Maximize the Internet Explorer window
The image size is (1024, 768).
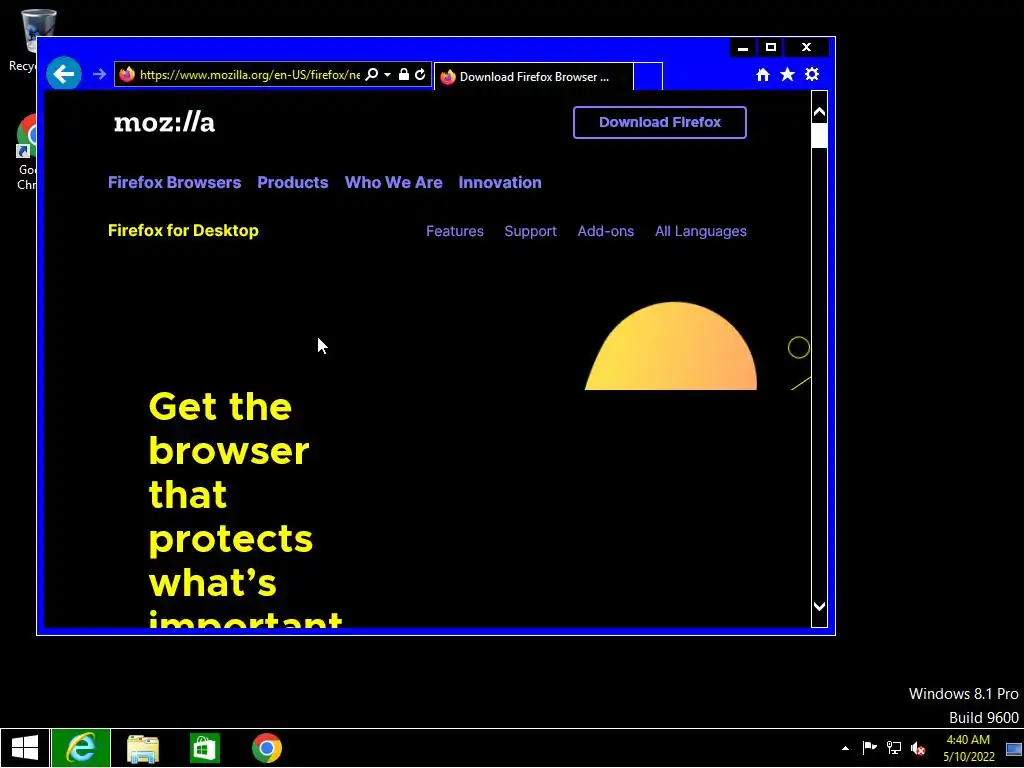[771, 47]
